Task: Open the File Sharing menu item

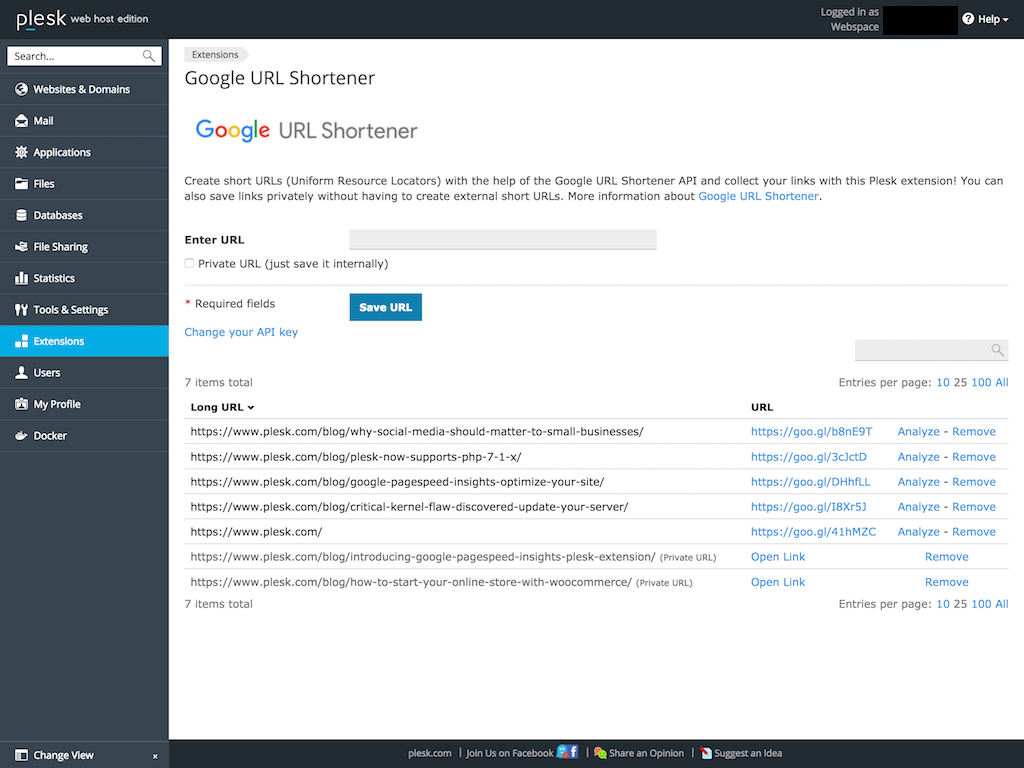Action: [84, 247]
